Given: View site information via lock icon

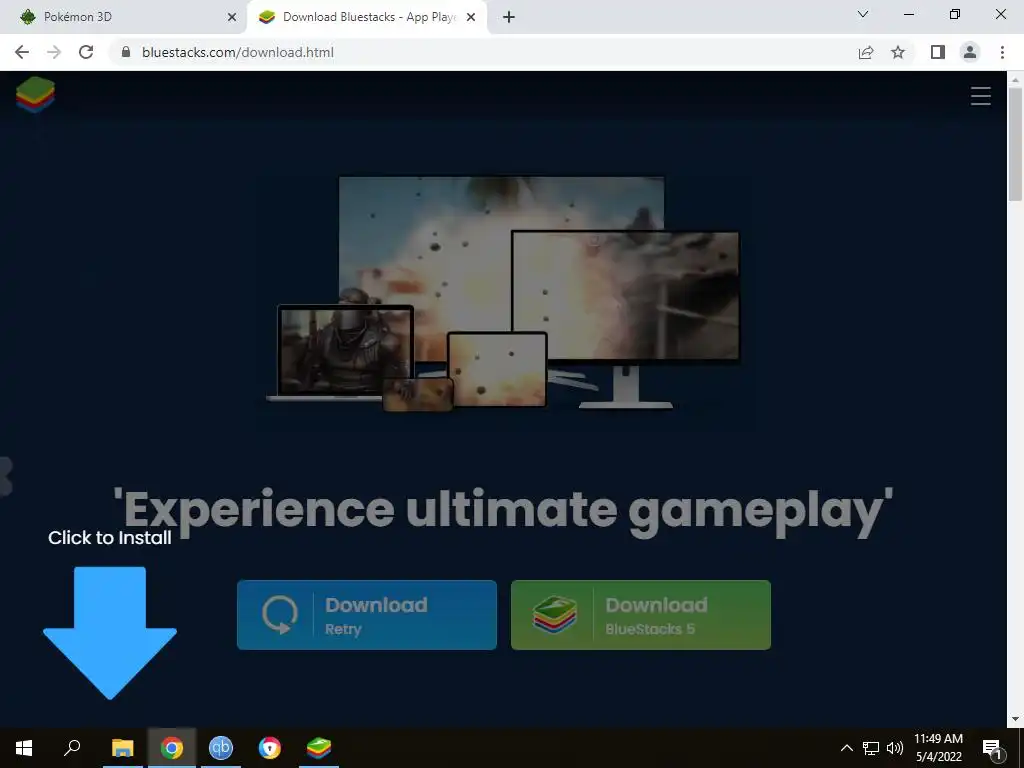Looking at the screenshot, I should pyautogui.click(x=126, y=52).
